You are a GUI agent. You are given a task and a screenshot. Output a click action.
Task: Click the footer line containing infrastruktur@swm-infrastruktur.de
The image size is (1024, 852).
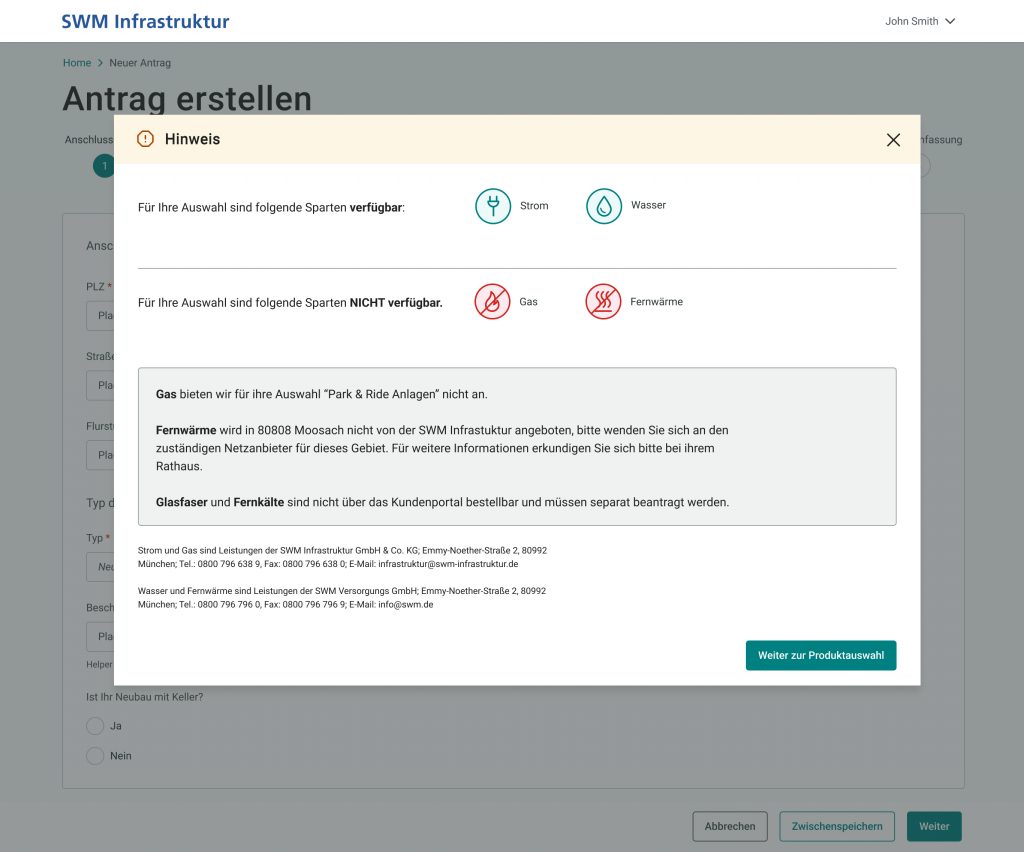tap(328, 564)
